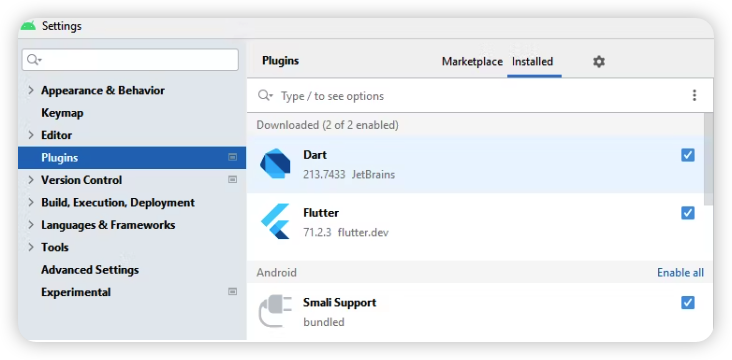
Task: Open the plugins gear settings menu
Action: click(x=598, y=62)
